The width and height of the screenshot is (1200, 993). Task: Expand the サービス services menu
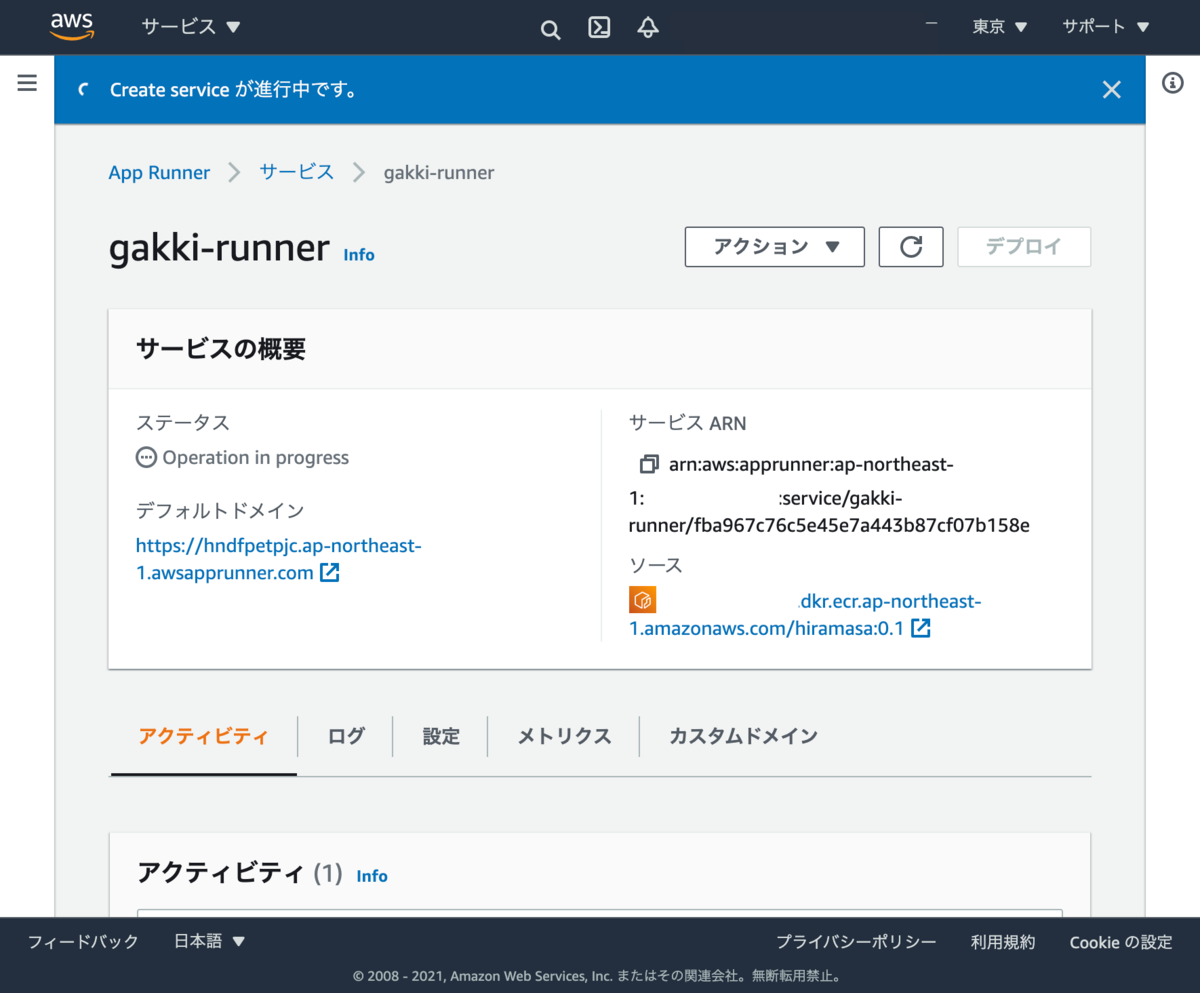point(191,27)
